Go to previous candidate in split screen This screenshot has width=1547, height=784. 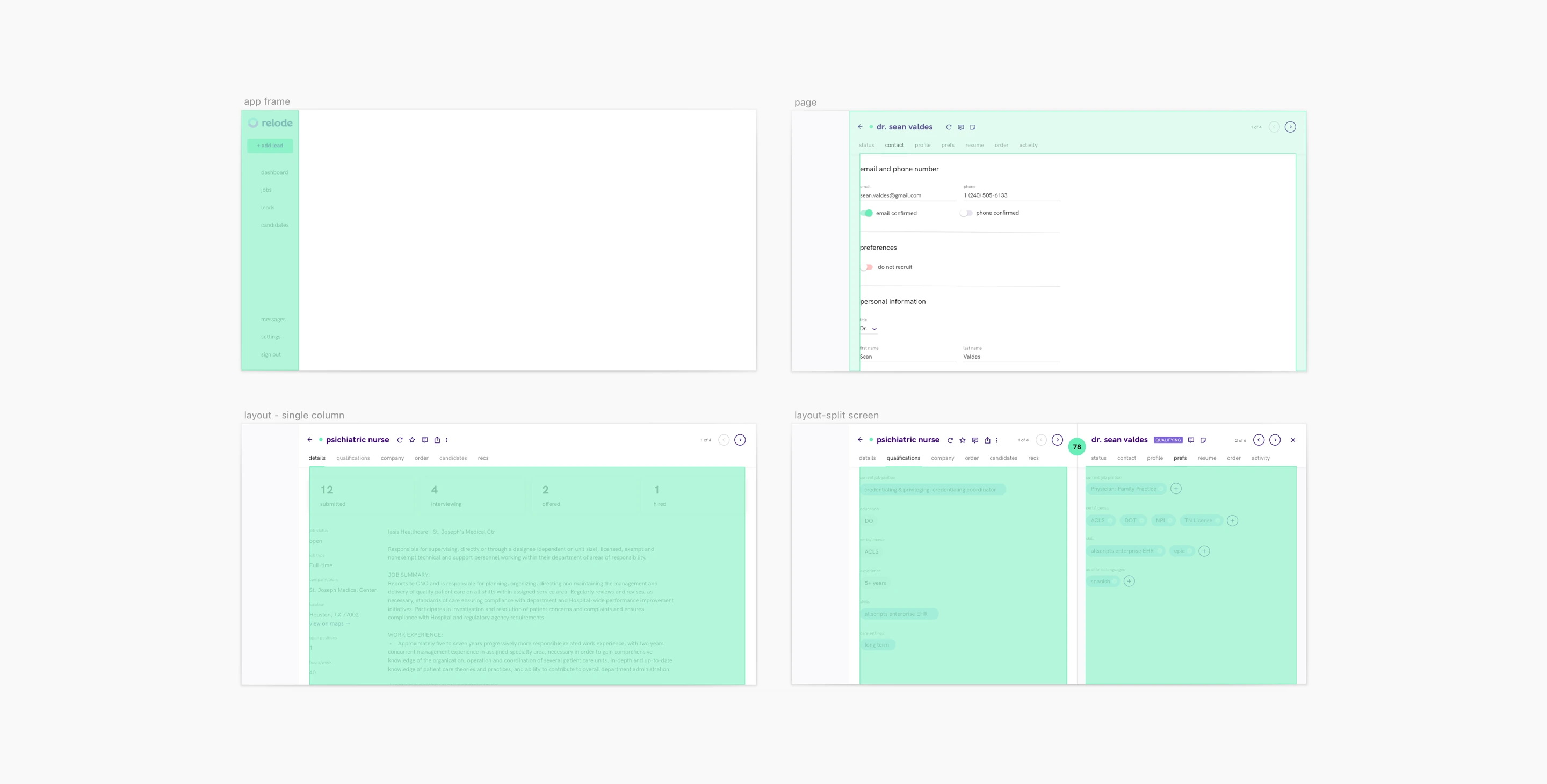1259,440
